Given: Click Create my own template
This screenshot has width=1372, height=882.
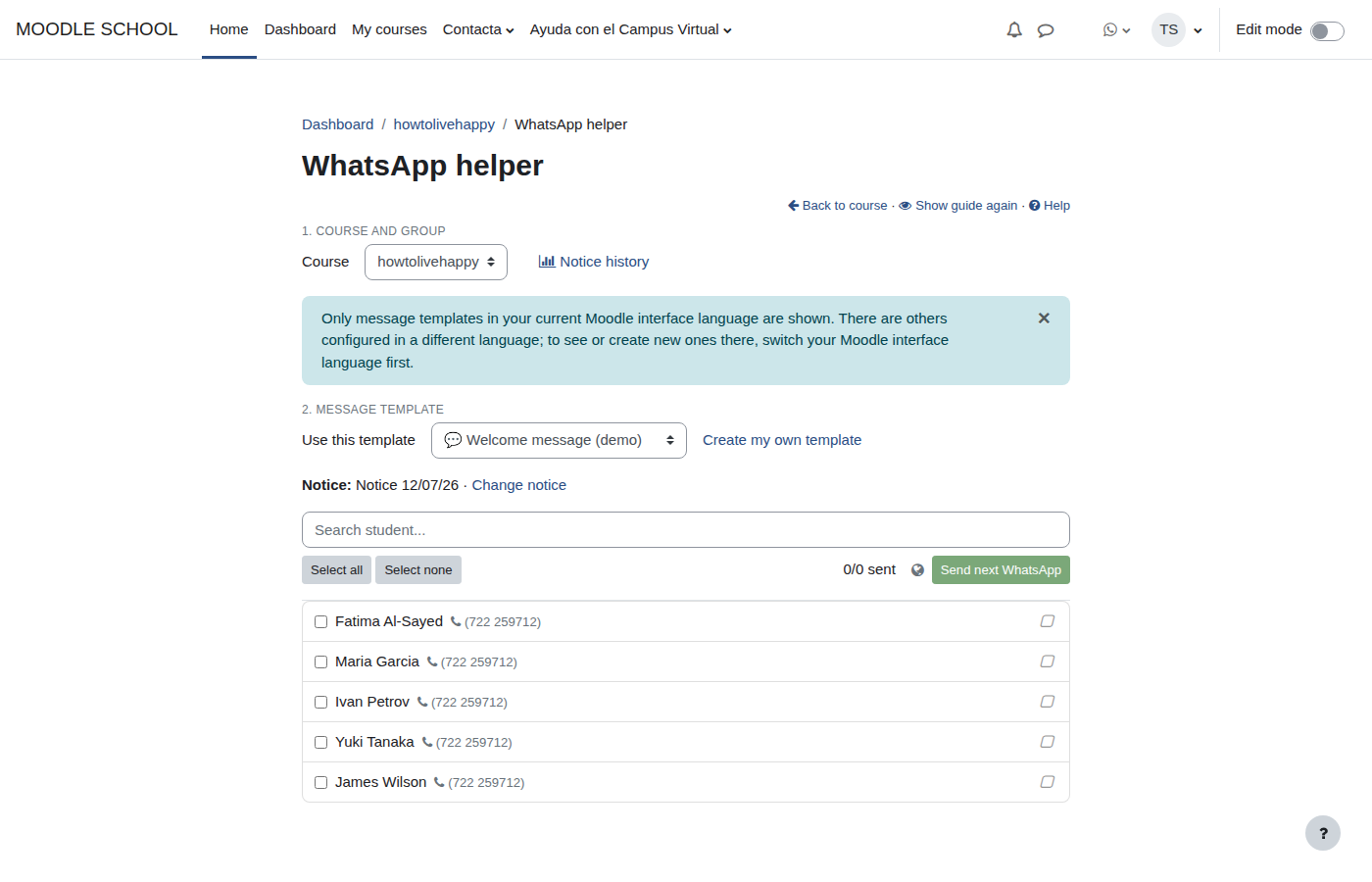Looking at the screenshot, I should coord(782,440).
